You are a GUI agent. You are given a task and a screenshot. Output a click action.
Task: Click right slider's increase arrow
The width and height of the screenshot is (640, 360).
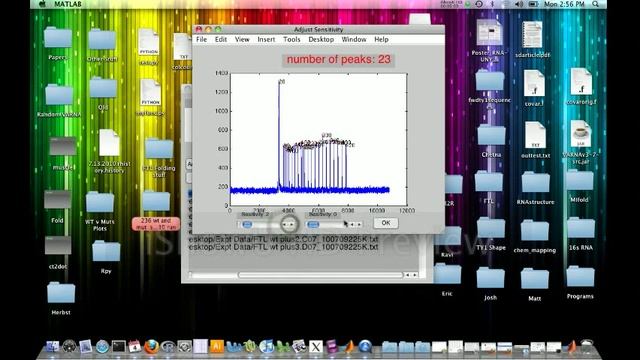(359, 224)
